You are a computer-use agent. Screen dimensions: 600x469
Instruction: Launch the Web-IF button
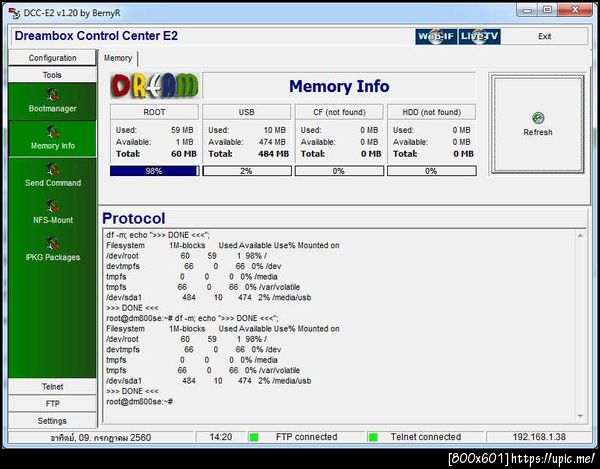point(436,36)
